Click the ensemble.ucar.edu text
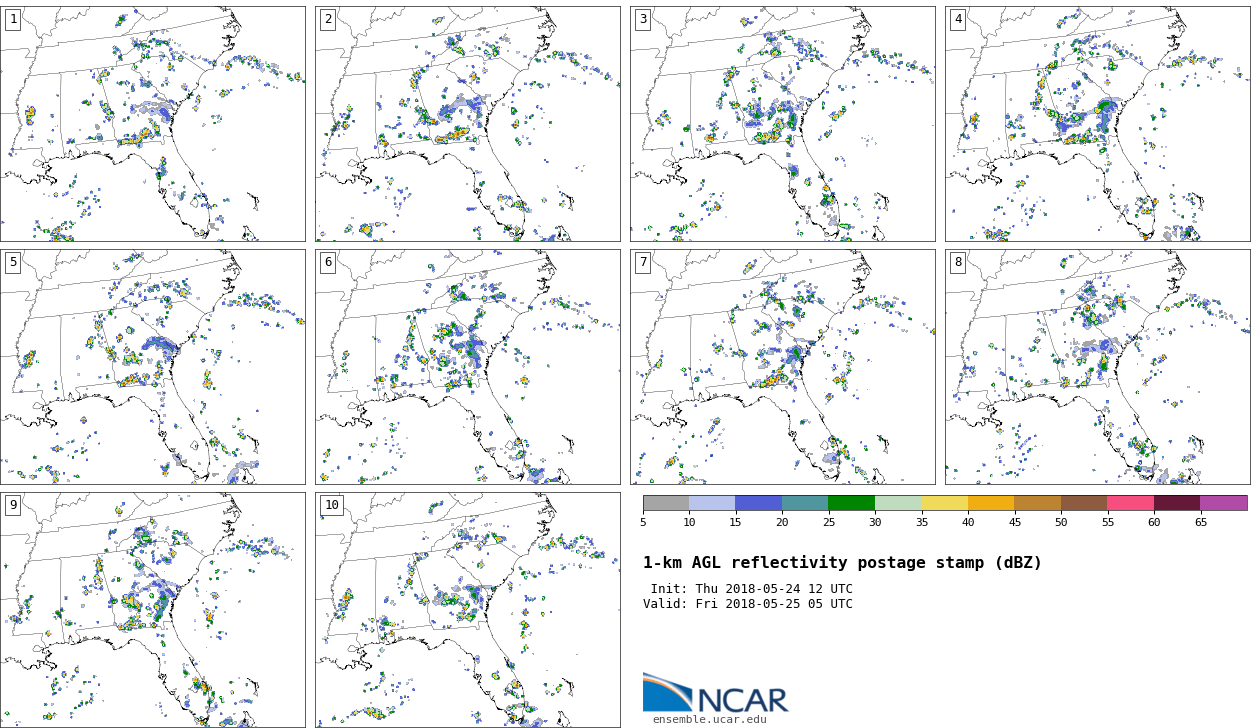The image size is (1260, 728). (x=710, y=719)
